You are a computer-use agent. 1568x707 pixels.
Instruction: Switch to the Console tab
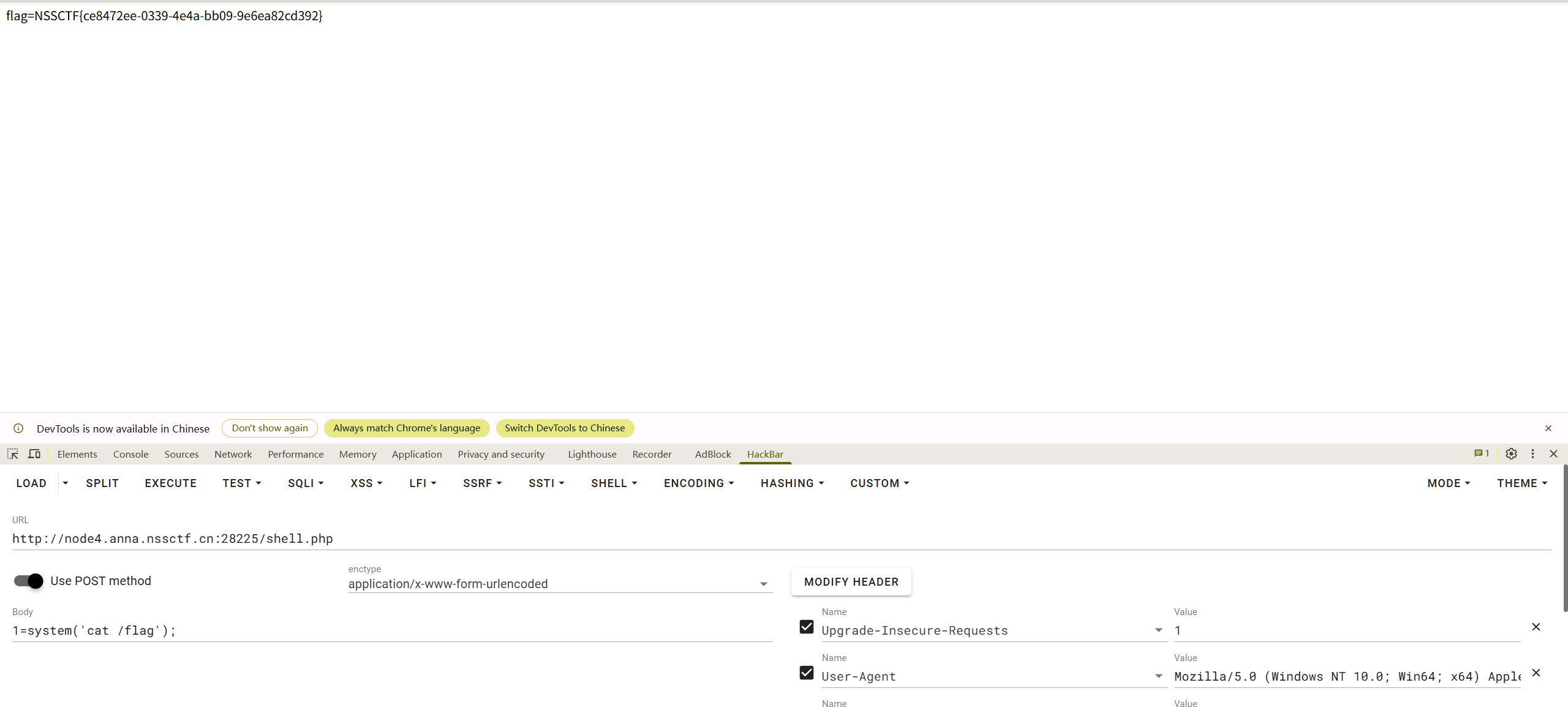pos(130,454)
